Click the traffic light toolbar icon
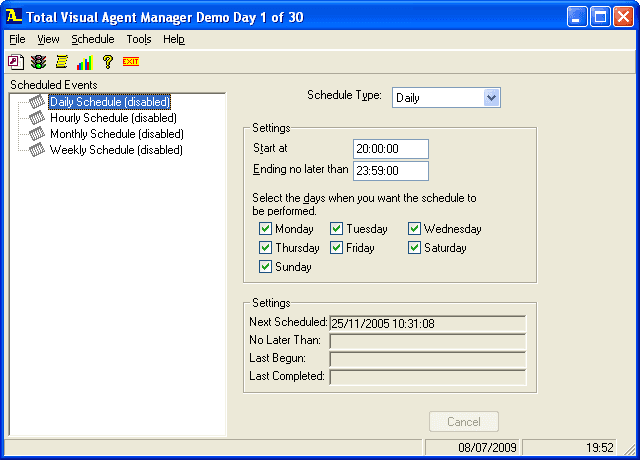This screenshot has height=460, width=640. (38, 62)
